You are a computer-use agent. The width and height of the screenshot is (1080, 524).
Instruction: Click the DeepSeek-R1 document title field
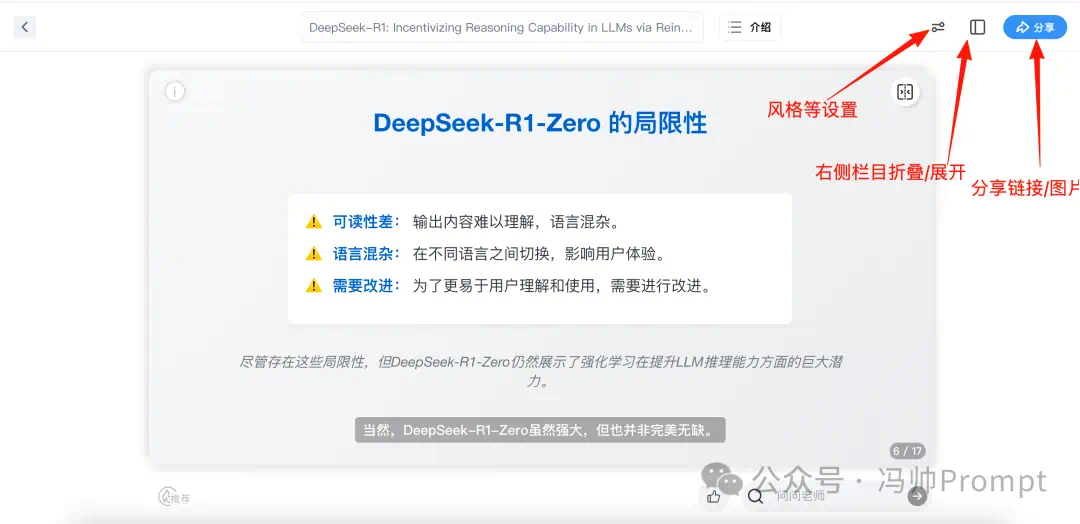pos(501,28)
